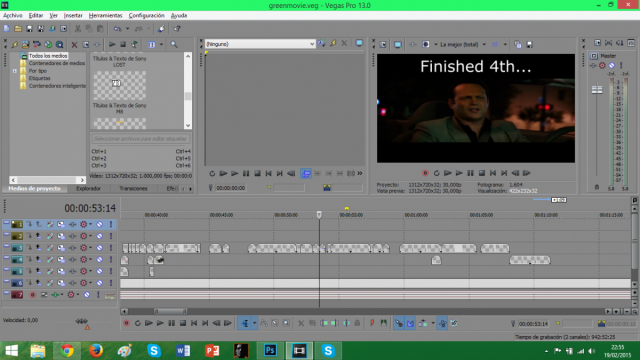Select the Etiquetas folder
The height and width of the screenshot is (360, 640).
(39, 78)
